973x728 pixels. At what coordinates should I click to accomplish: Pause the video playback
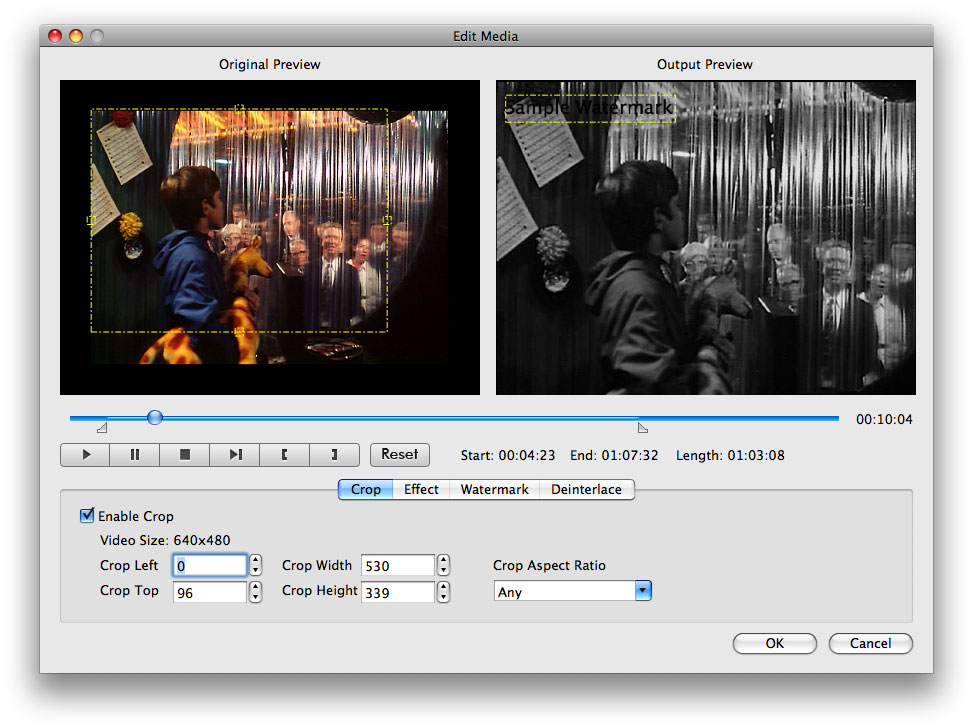(x=135, y=455)
